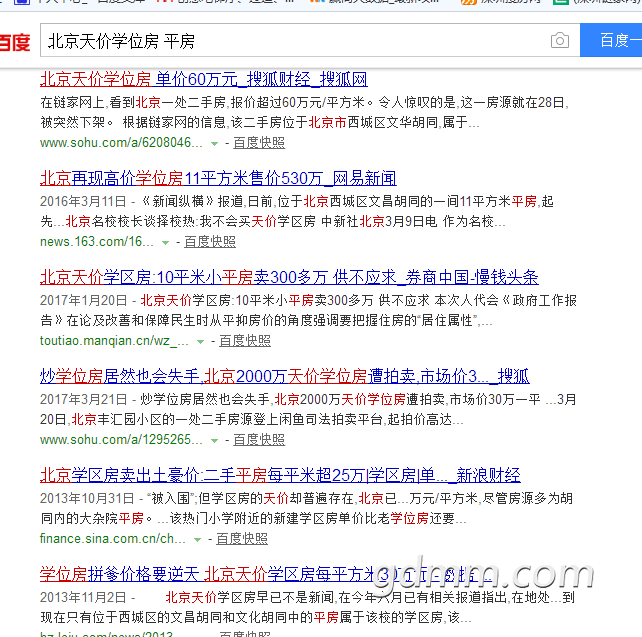
Task: Open 百度快照 for news.163.com result
Action: pos(210,242)
